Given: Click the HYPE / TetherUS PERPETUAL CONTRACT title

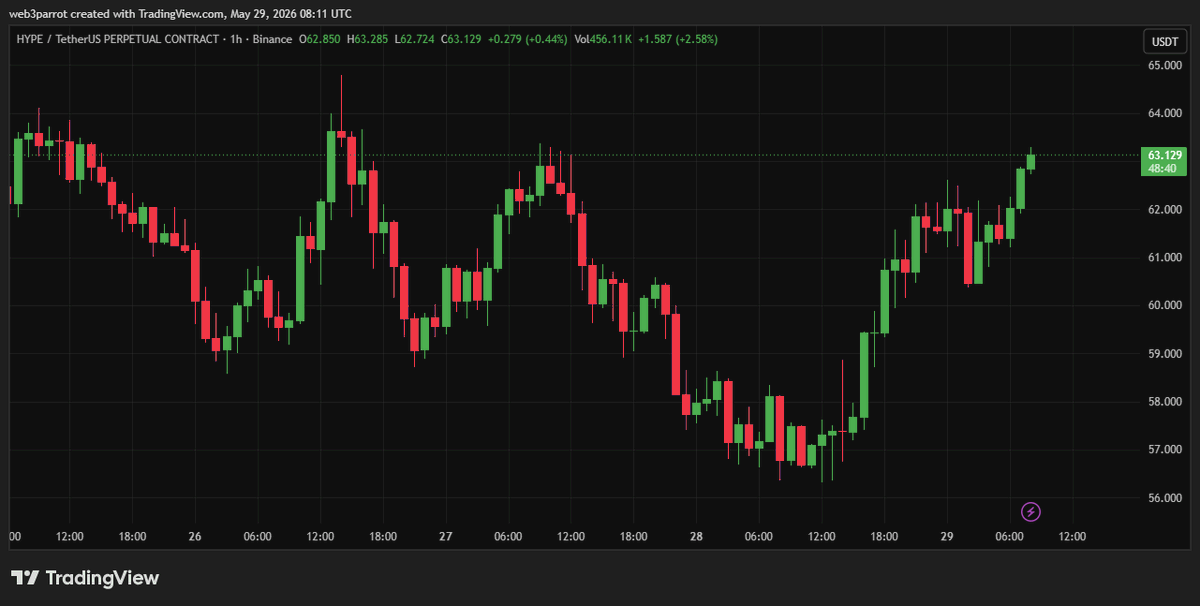Looking at the screenshot, I should [116, 39].
